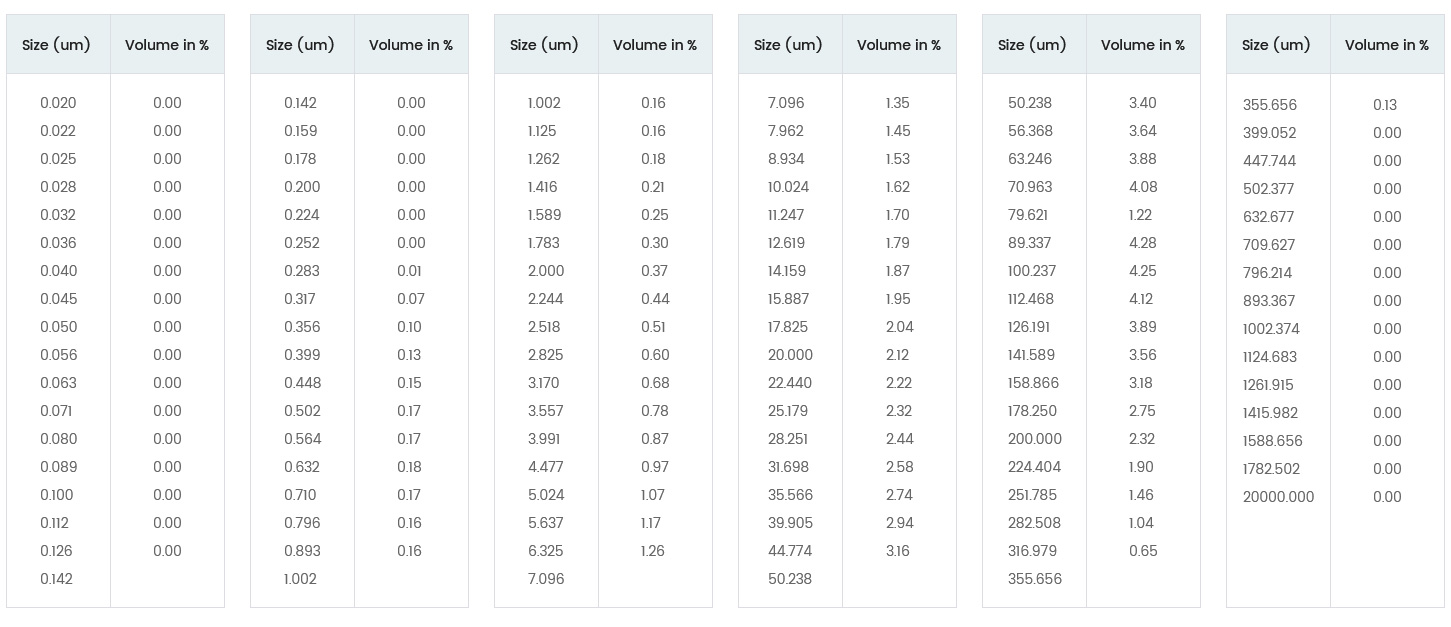Screen dimensions: 1451x627
Task: Click the volume value 0.13 in last table
Action: (x=1385, y=105)
